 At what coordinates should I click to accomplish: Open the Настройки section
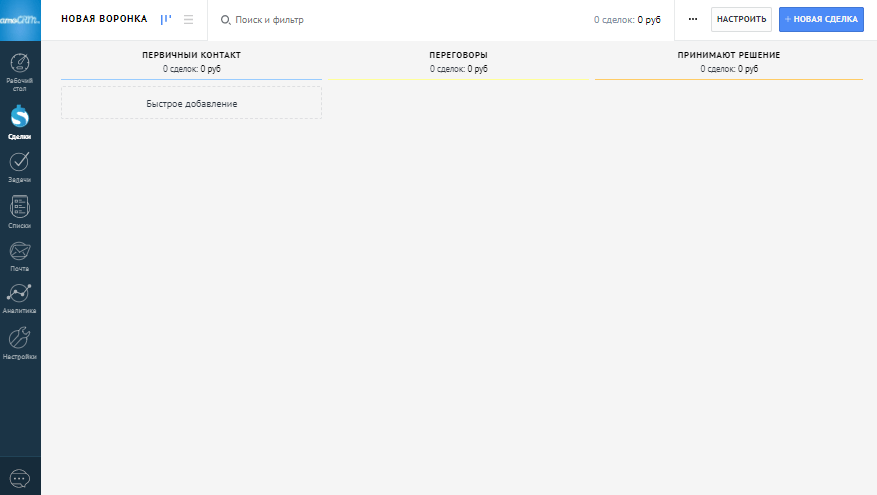pos(20,343)
